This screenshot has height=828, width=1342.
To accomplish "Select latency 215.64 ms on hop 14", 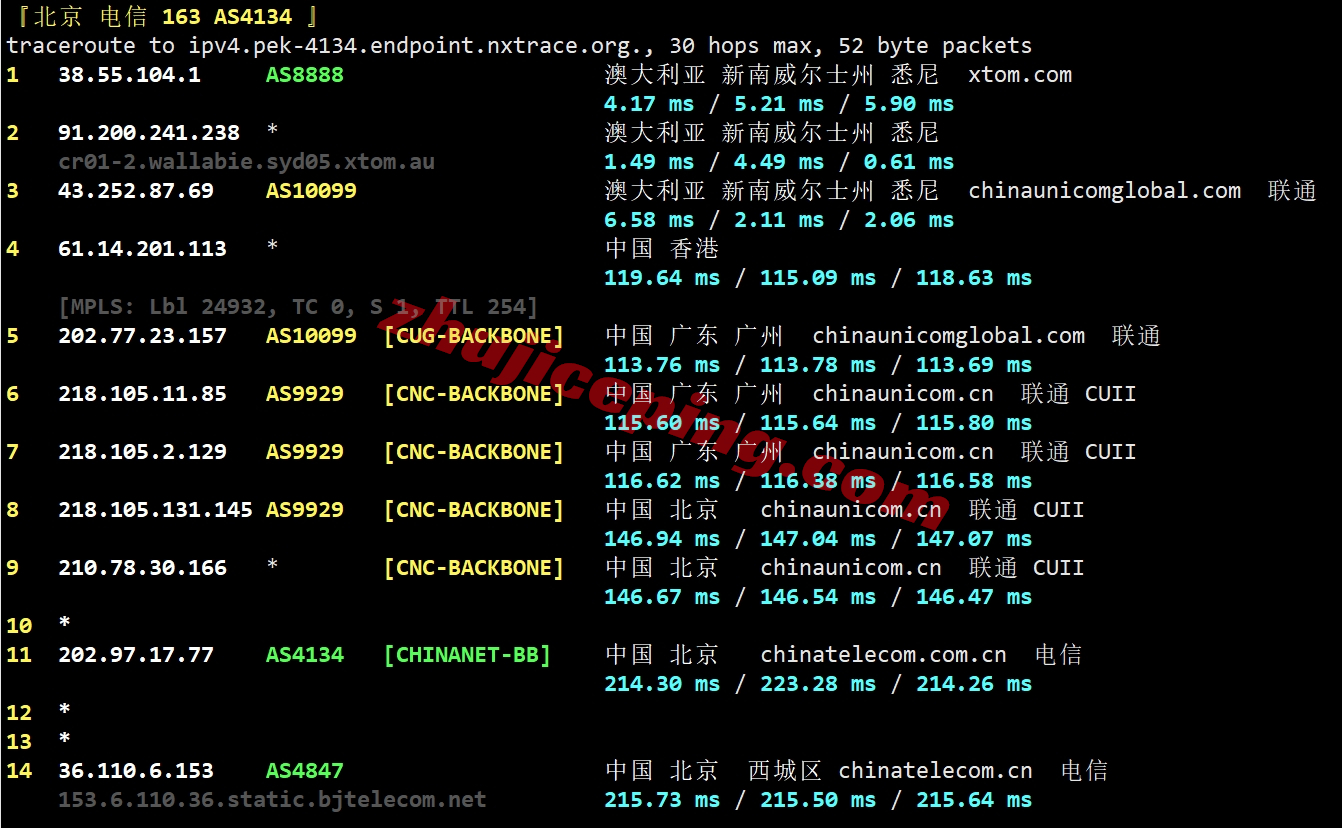I will [x=974, y=800].
